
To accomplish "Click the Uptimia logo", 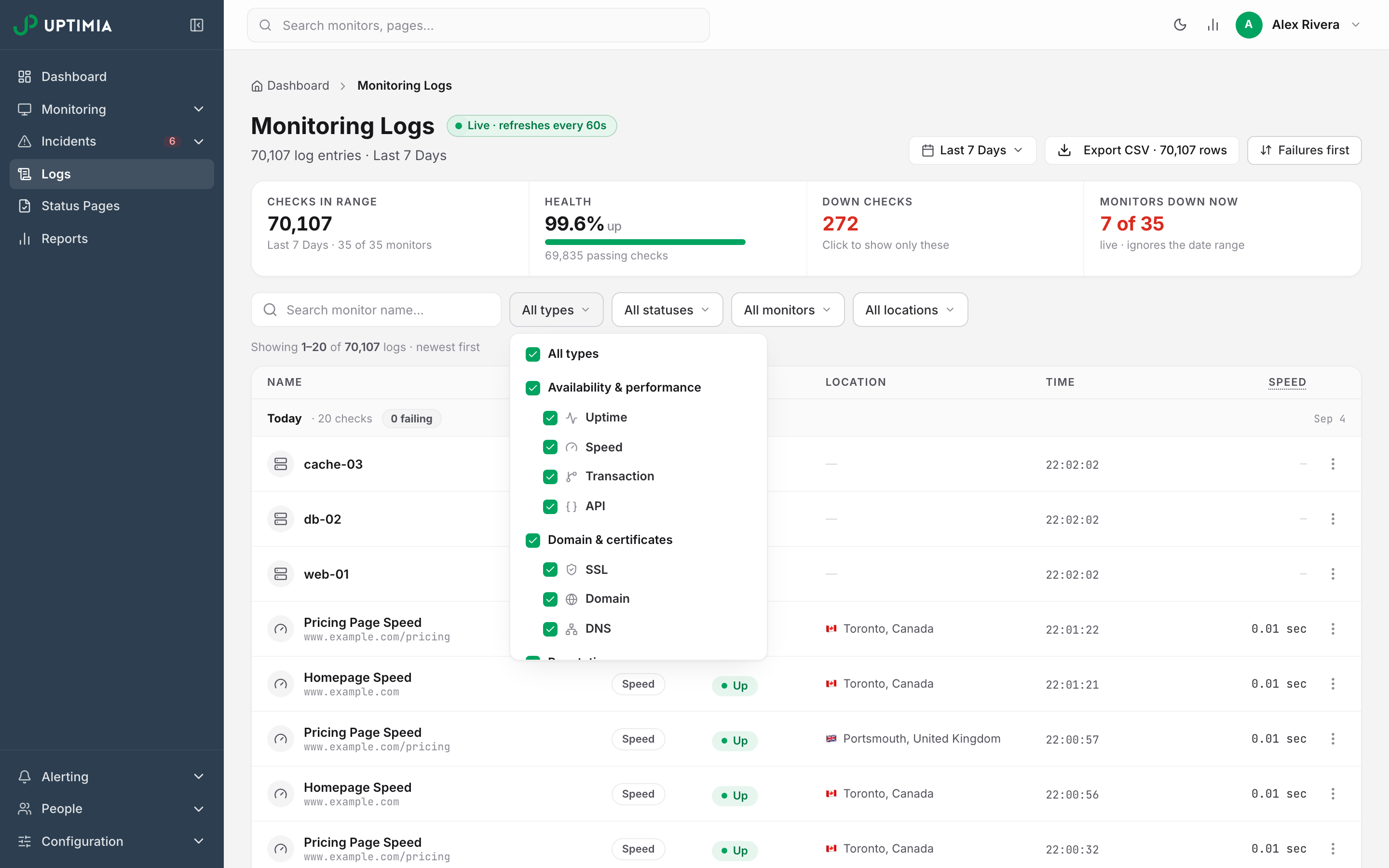I will 63,25.
